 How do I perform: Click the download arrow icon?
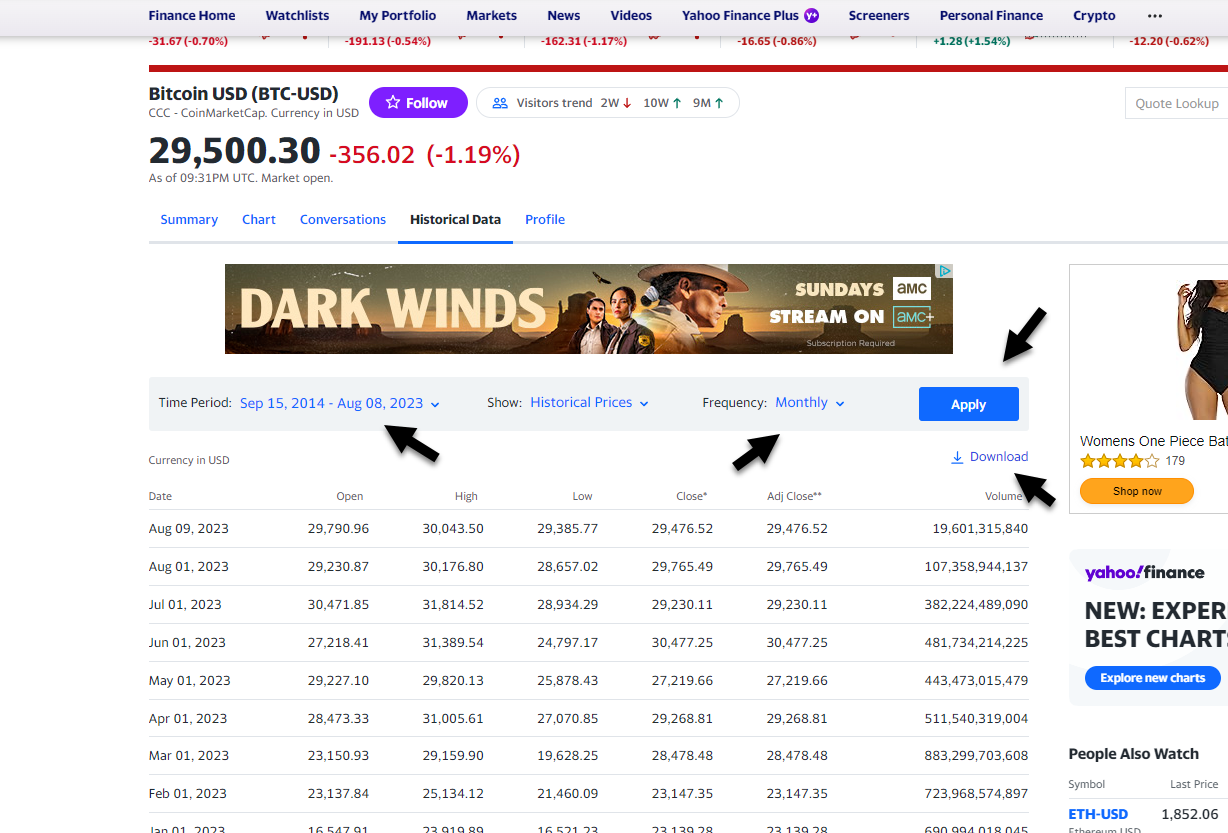pos(957,457)
